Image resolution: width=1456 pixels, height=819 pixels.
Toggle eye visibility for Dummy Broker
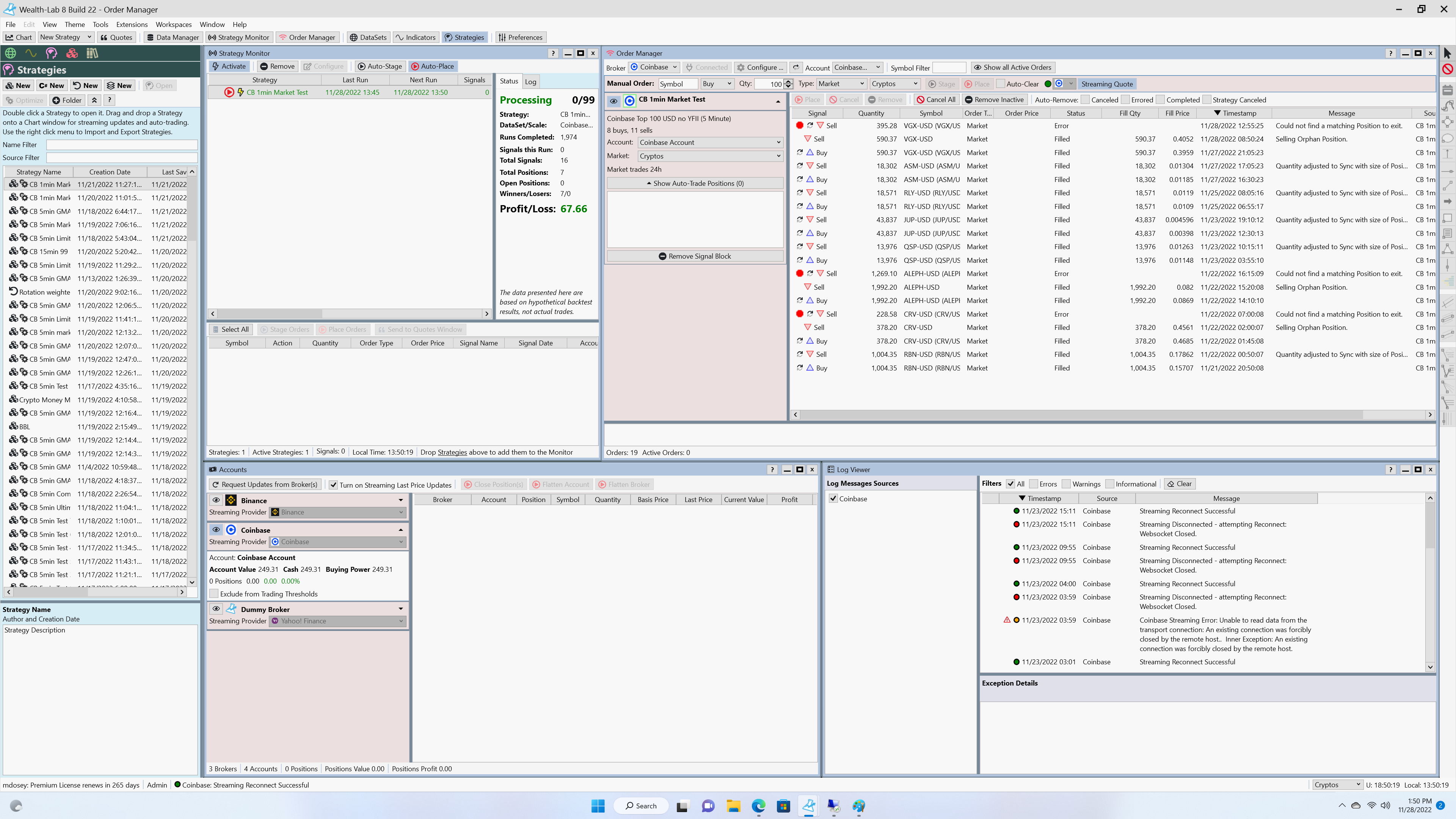pyautogui.click(x=216, y=609)
